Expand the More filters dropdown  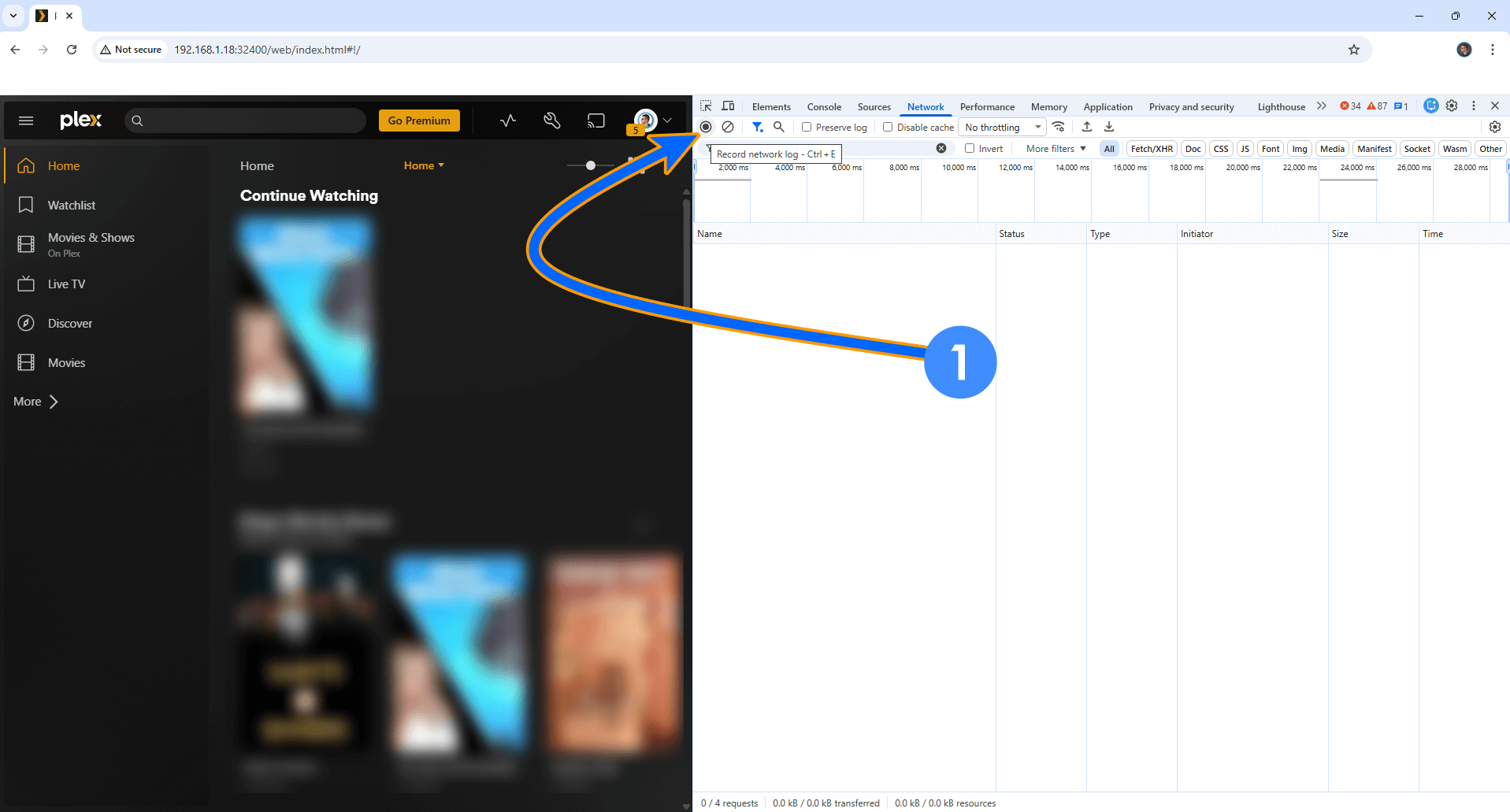point(1056,148)
